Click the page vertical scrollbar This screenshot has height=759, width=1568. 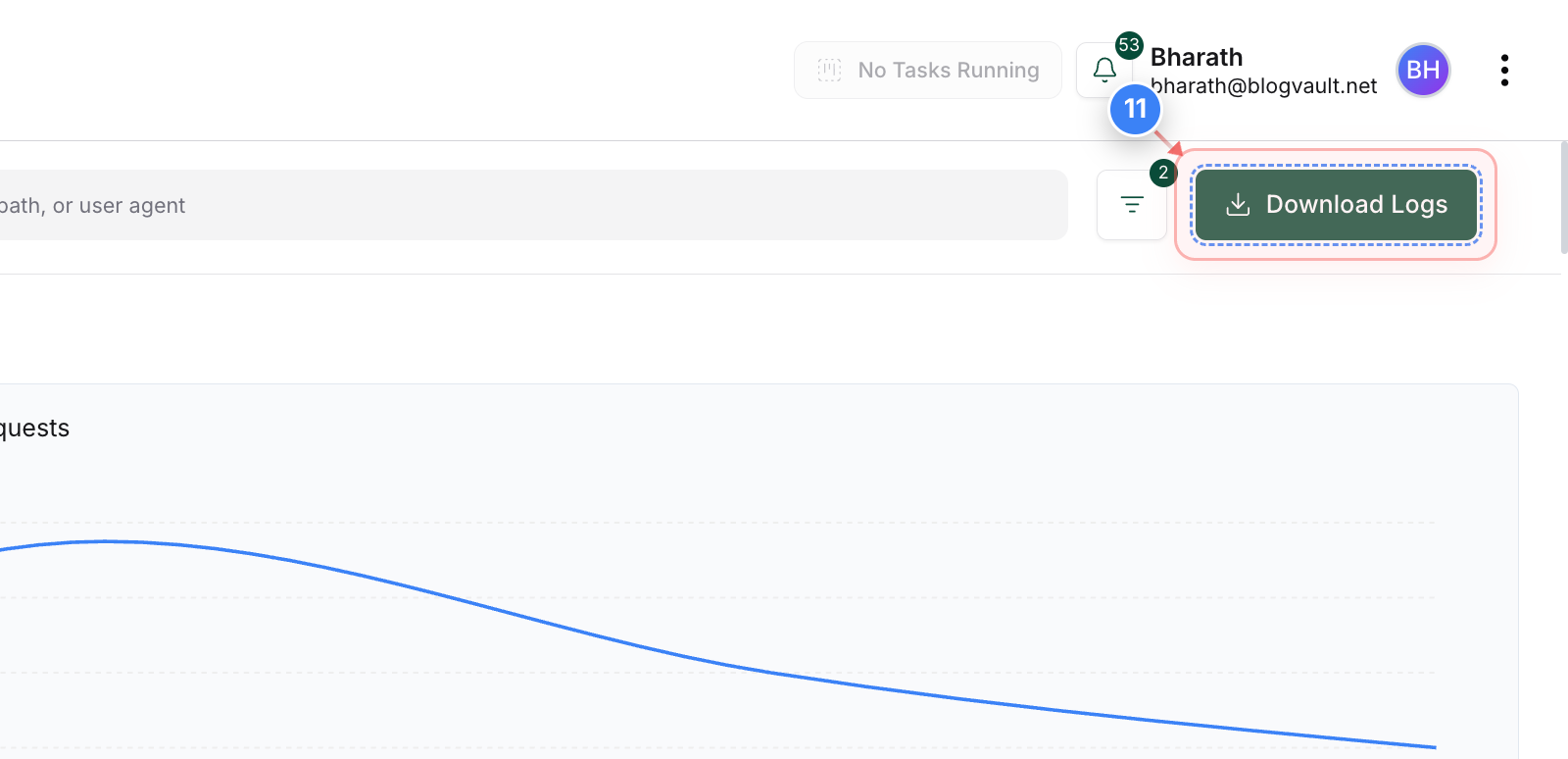click(1564, 197)
